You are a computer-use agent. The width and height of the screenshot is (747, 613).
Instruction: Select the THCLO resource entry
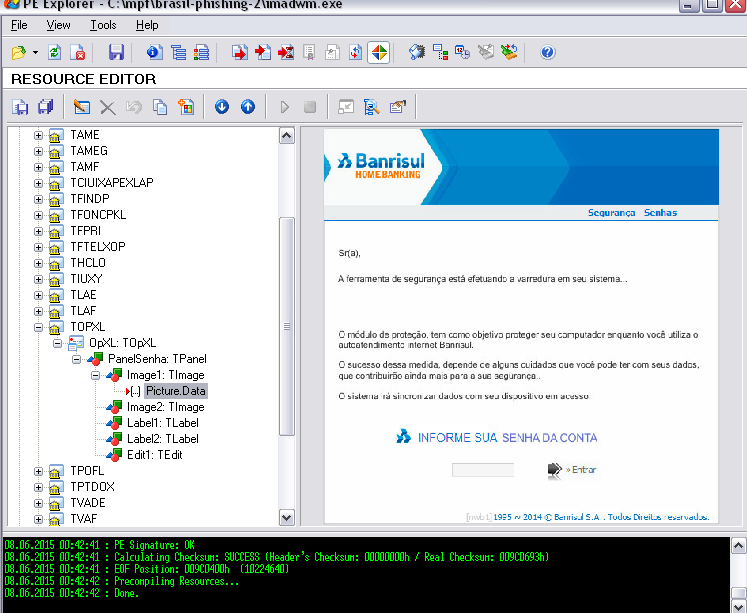[x=88, y=263]
